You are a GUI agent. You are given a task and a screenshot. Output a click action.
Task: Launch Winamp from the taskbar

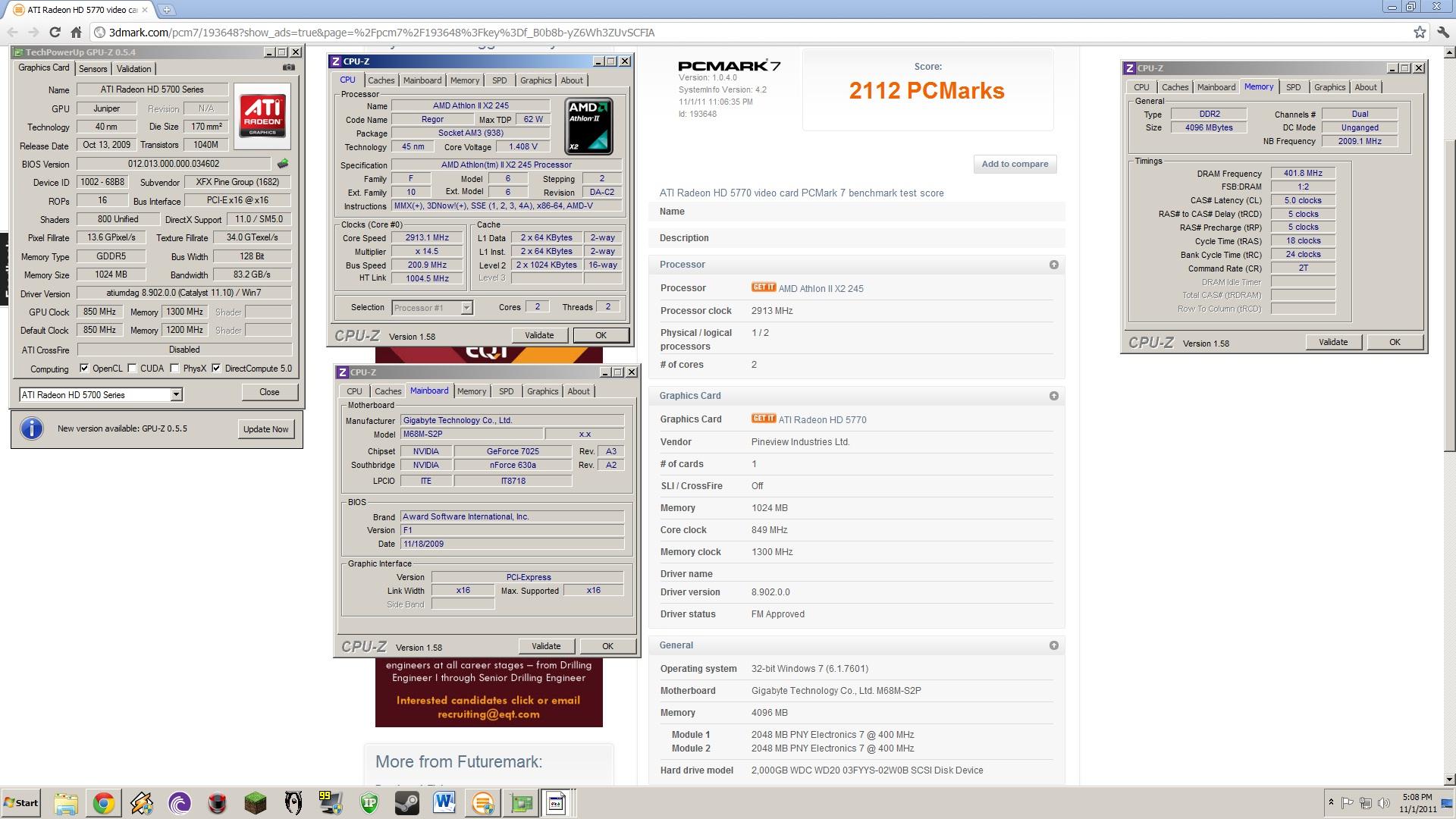click(x=142, y=803)
